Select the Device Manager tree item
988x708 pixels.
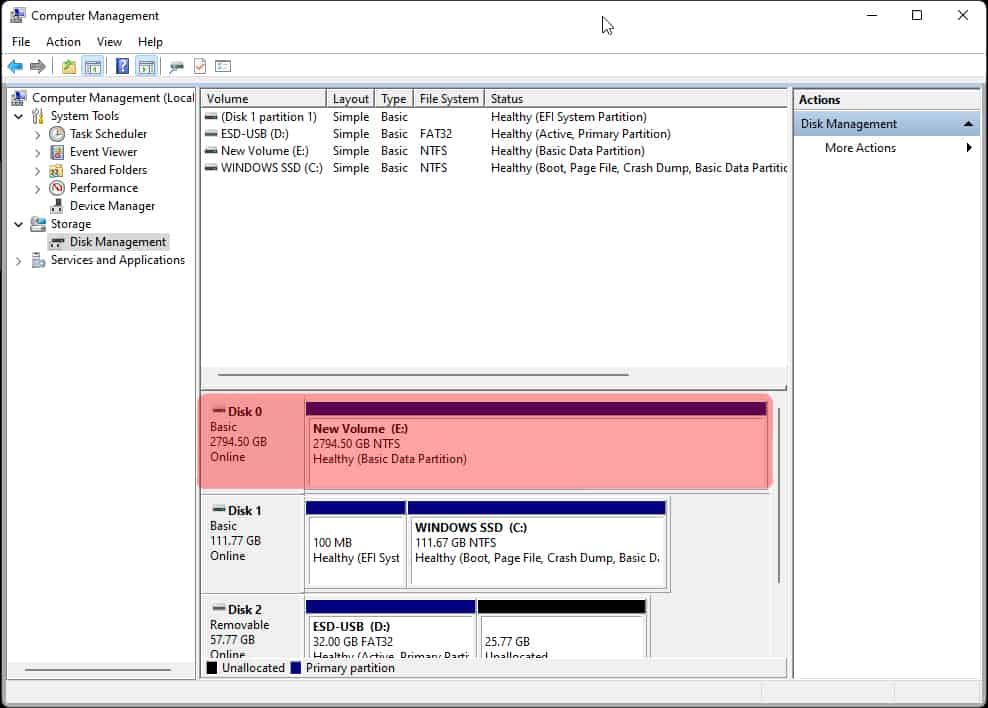click(x=112, y=206)
